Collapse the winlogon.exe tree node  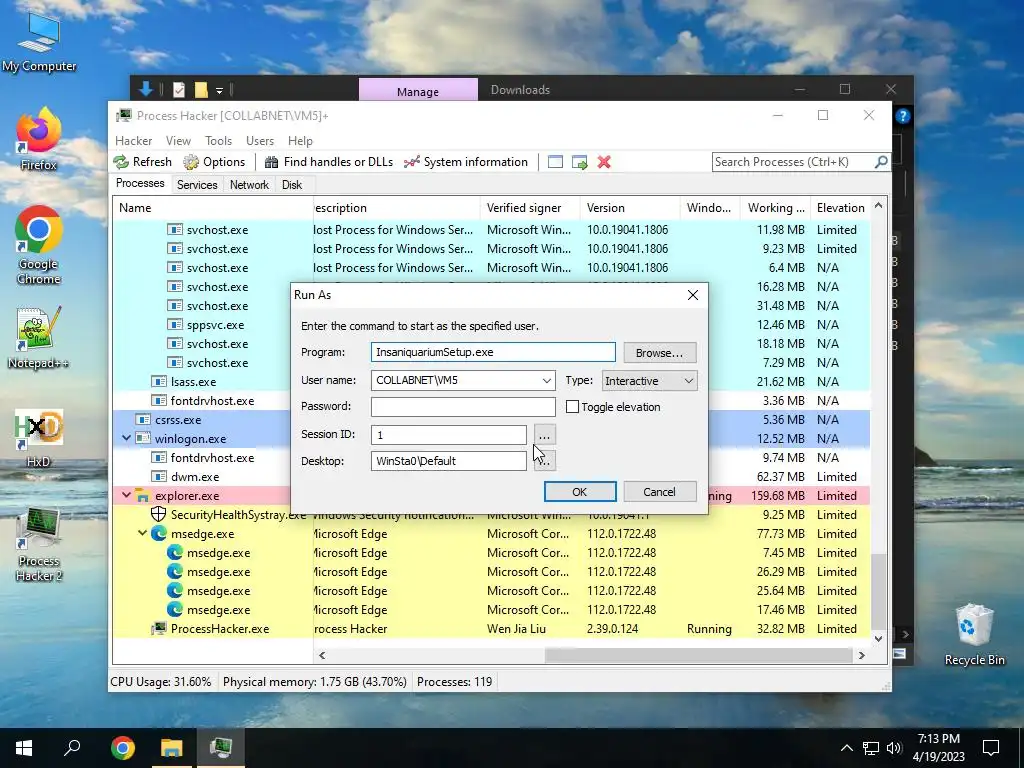tap(126, 438)
